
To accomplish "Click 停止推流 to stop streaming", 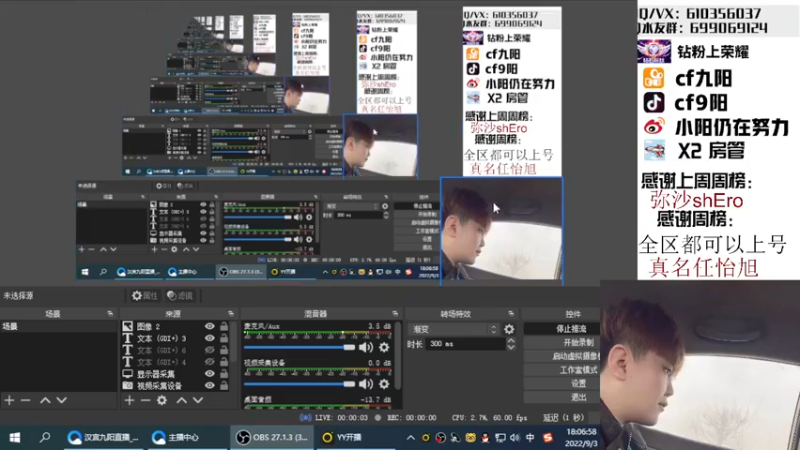I will 562,329.
